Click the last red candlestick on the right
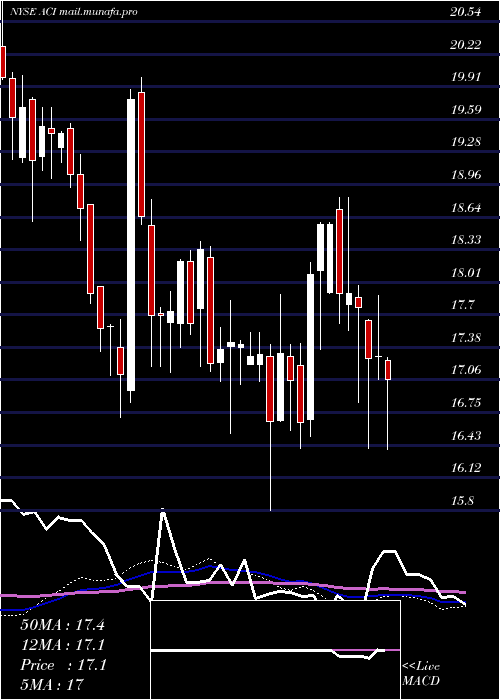The image size is (500, 700). point(388,370)
